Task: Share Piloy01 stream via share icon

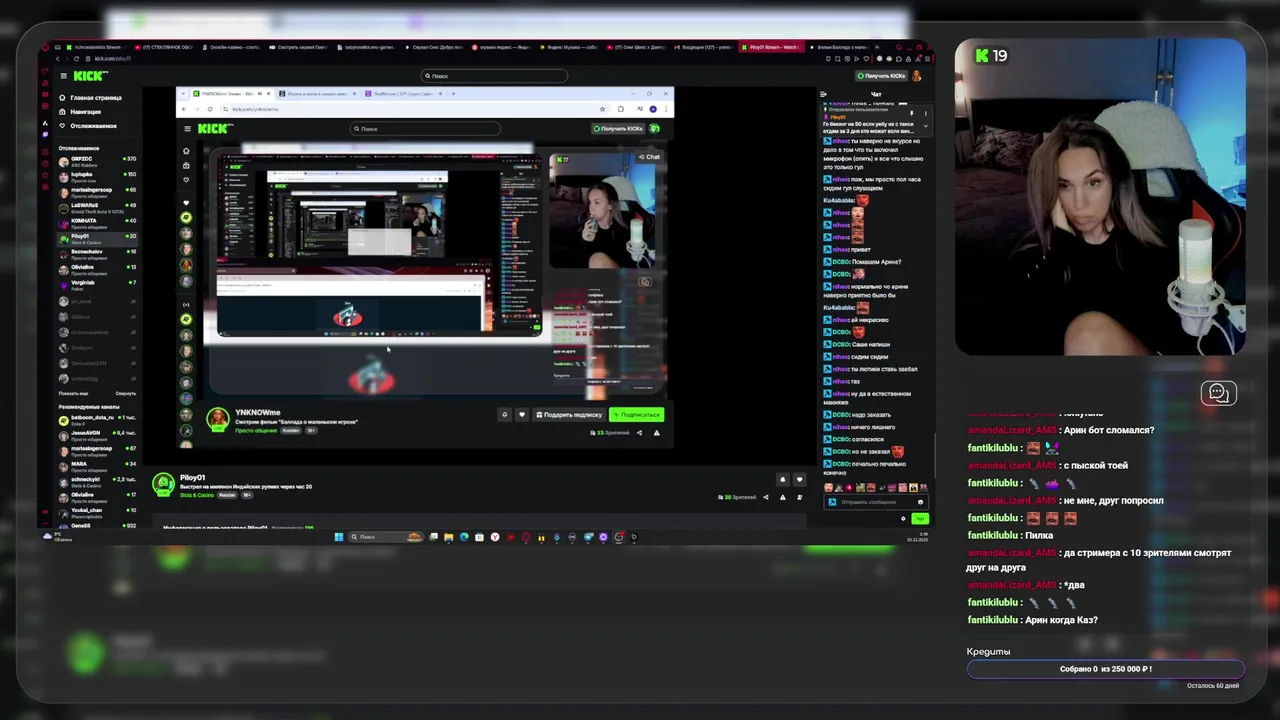Action: tap(766, 497)
